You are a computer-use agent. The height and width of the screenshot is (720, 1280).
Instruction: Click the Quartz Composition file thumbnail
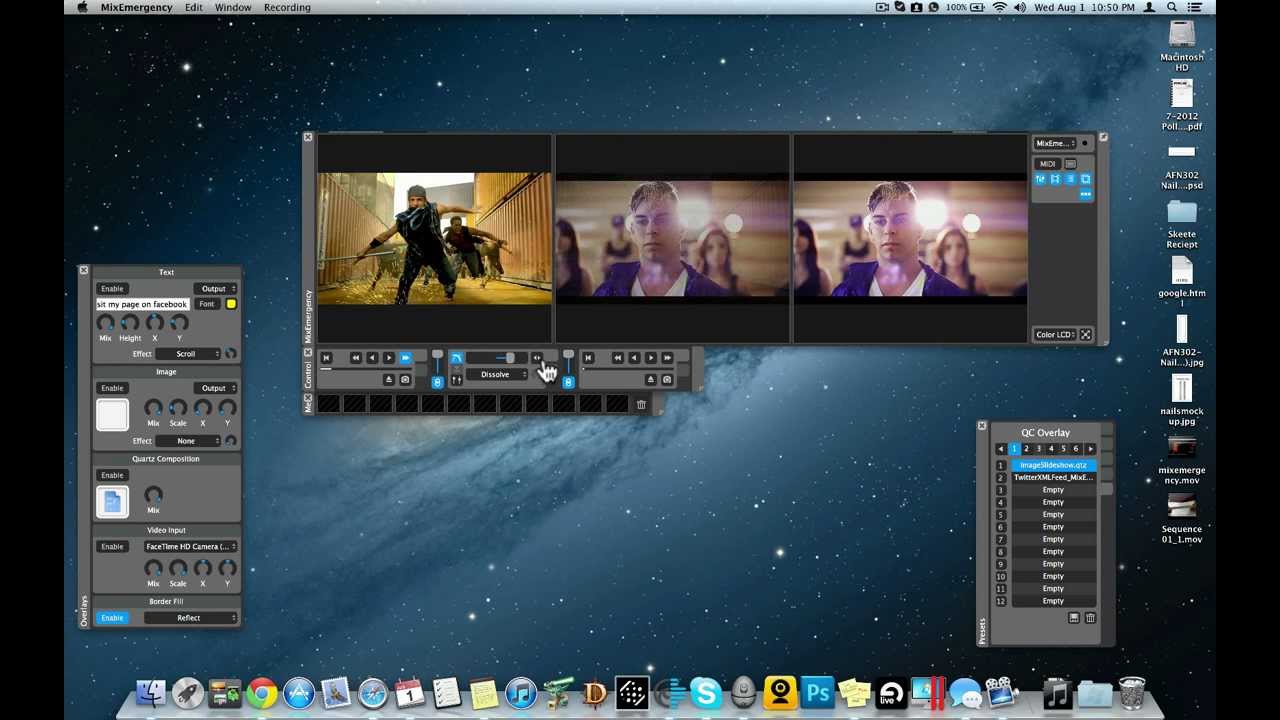[112, 502]
